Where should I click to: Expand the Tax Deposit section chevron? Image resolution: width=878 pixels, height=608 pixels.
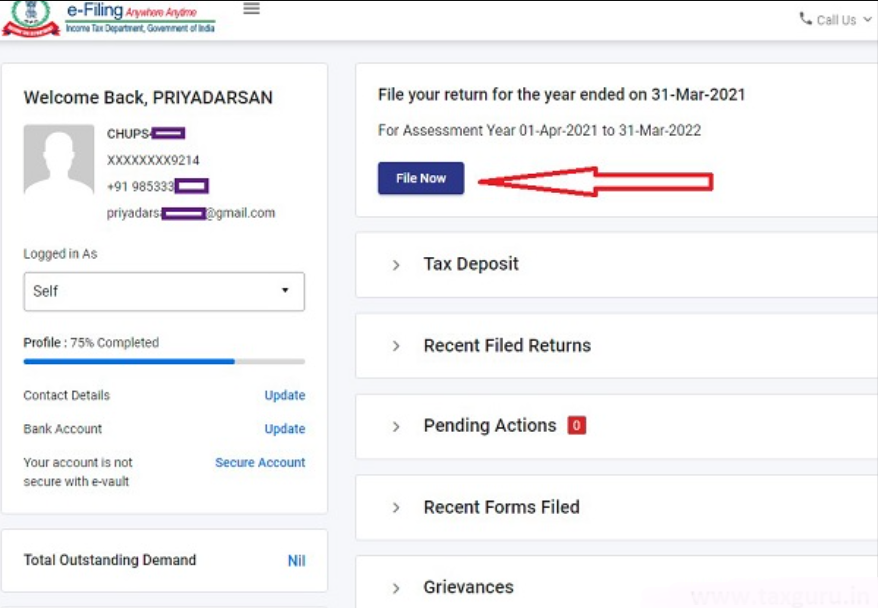pyautogui.click(x=396, y=265)
